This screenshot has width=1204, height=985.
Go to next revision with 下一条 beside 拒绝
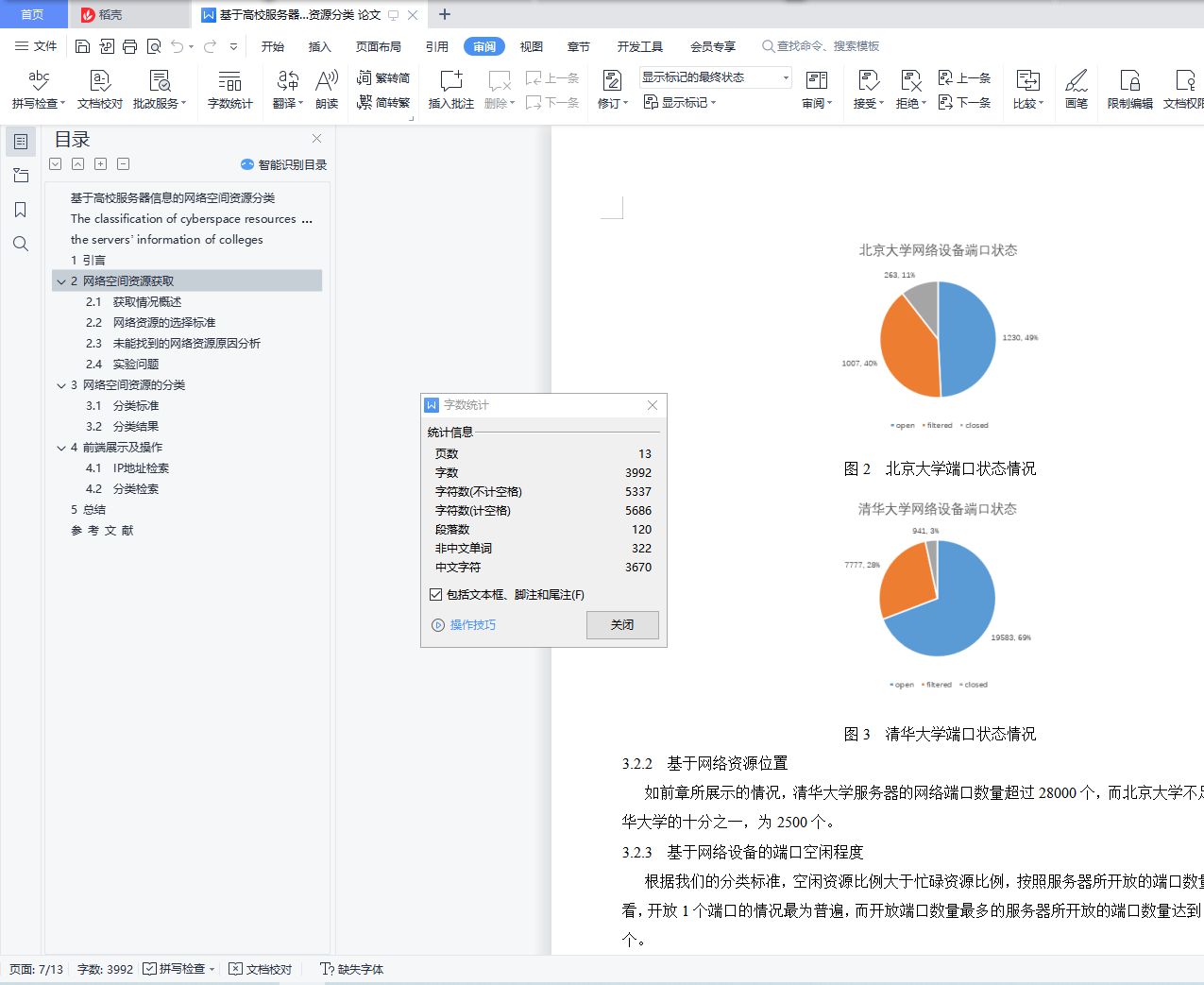[964, 103]
